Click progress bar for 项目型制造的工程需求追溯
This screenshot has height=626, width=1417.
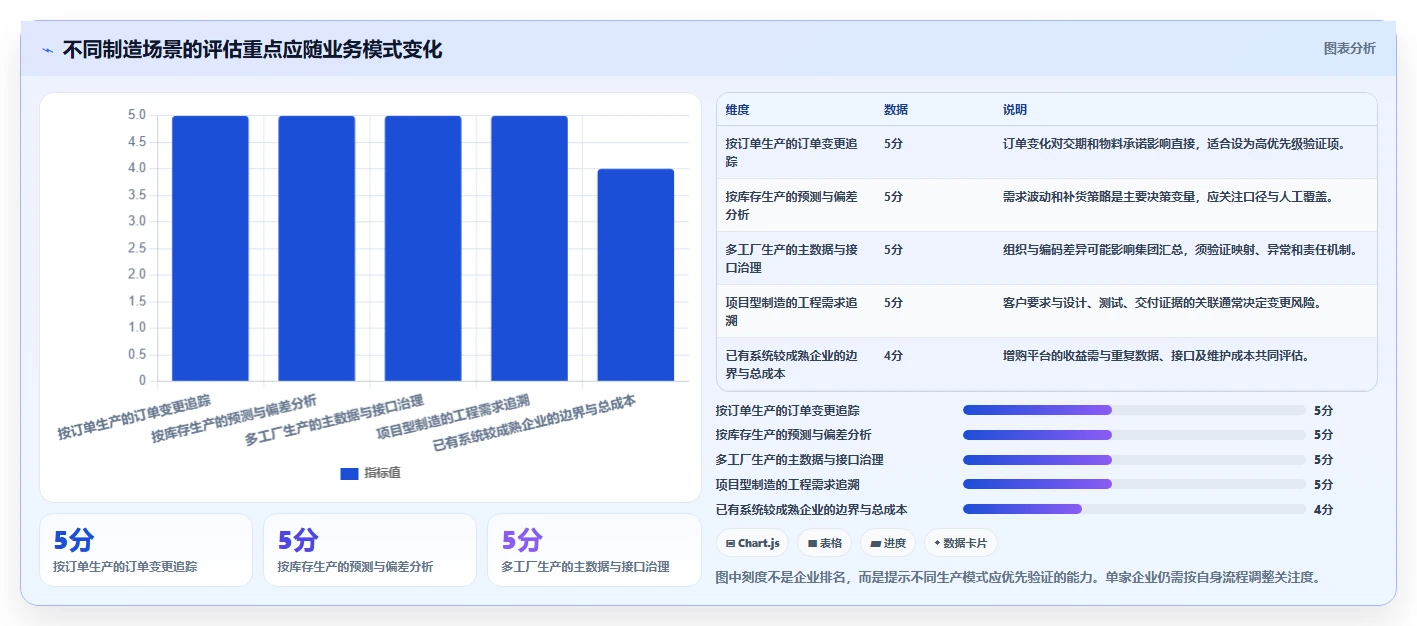coord(1134,484)
